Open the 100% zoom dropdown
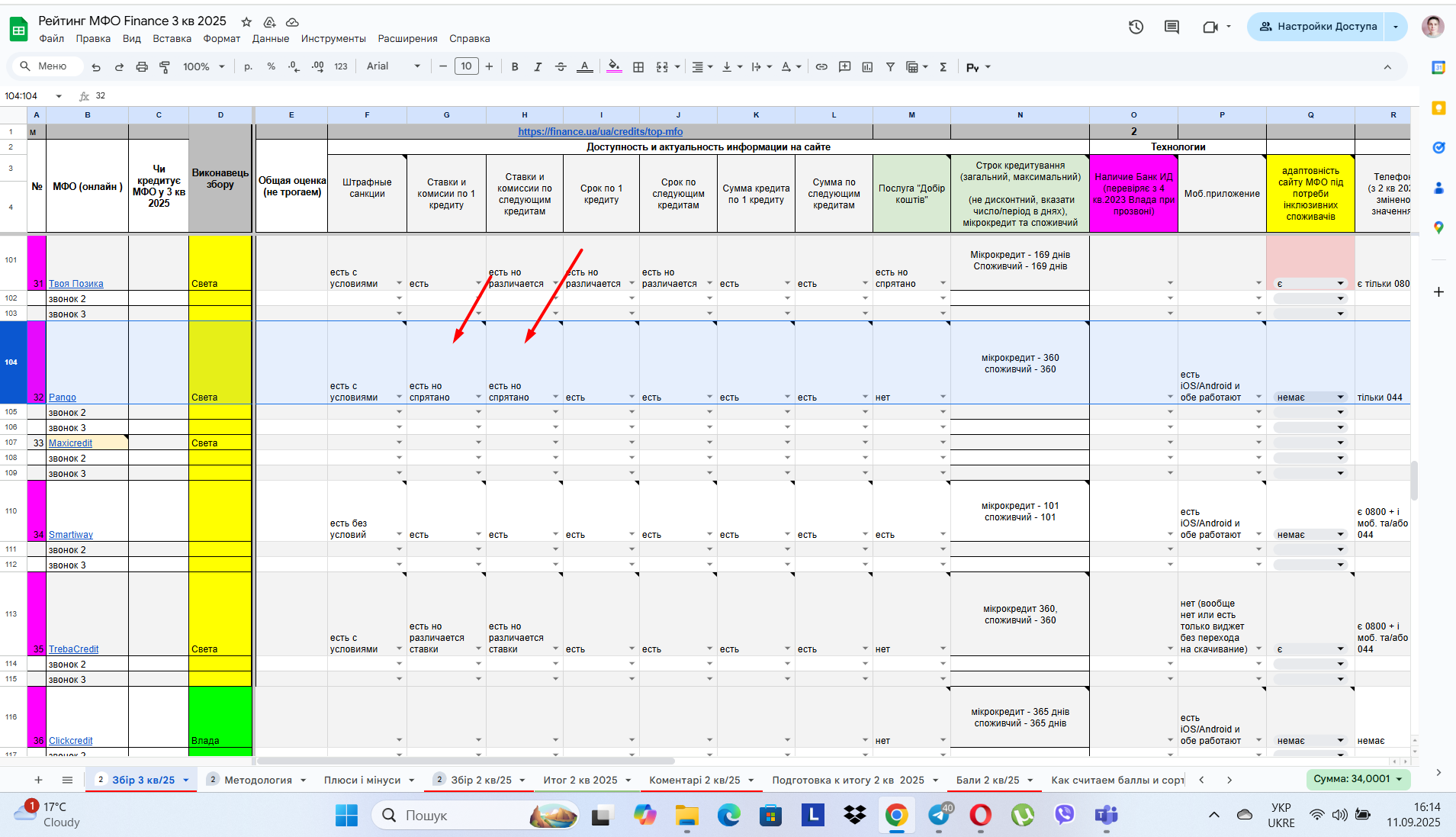This screenshot has width=1456, height=837. coord(204,67)
